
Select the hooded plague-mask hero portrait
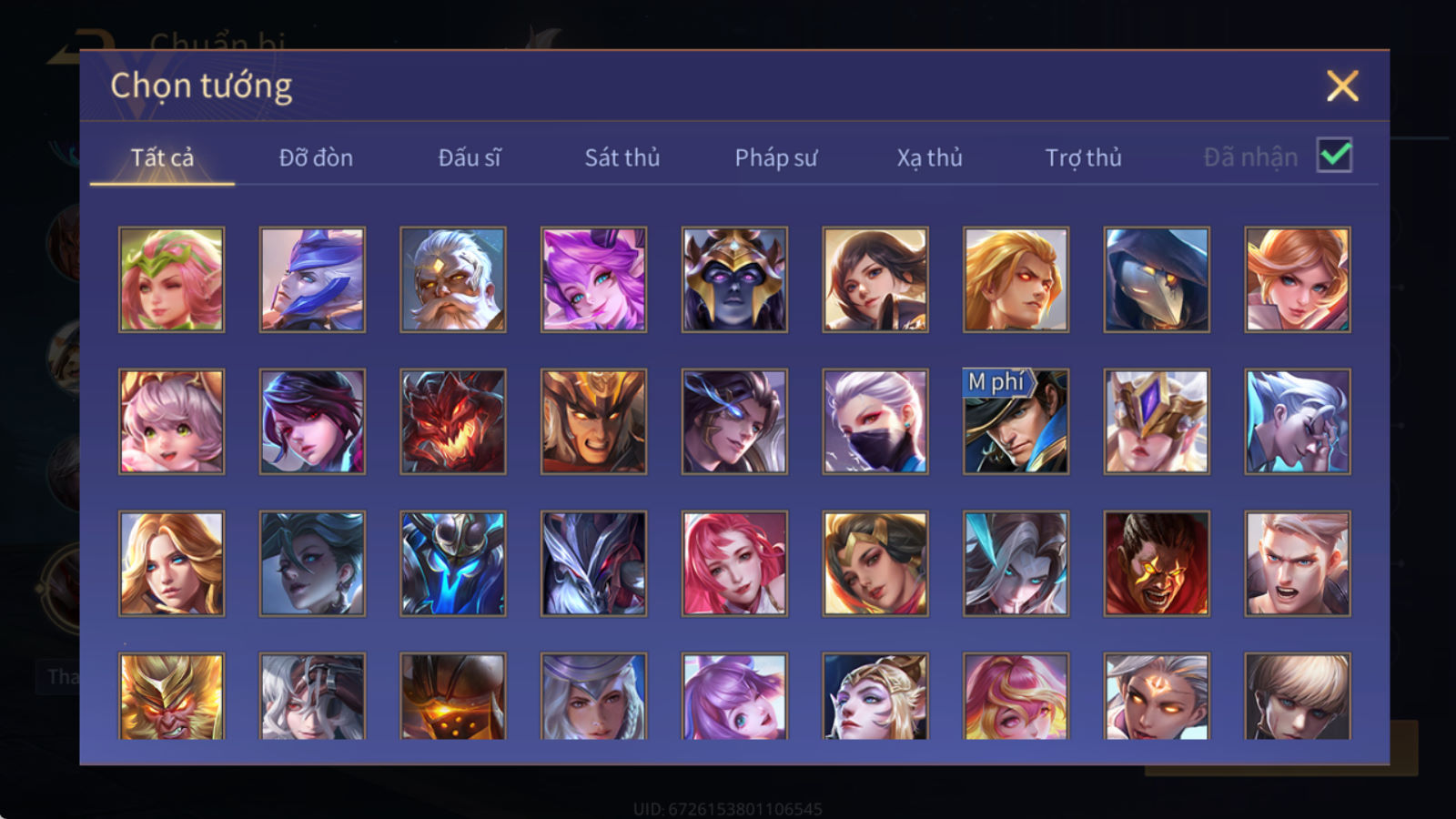(1157, 279)
